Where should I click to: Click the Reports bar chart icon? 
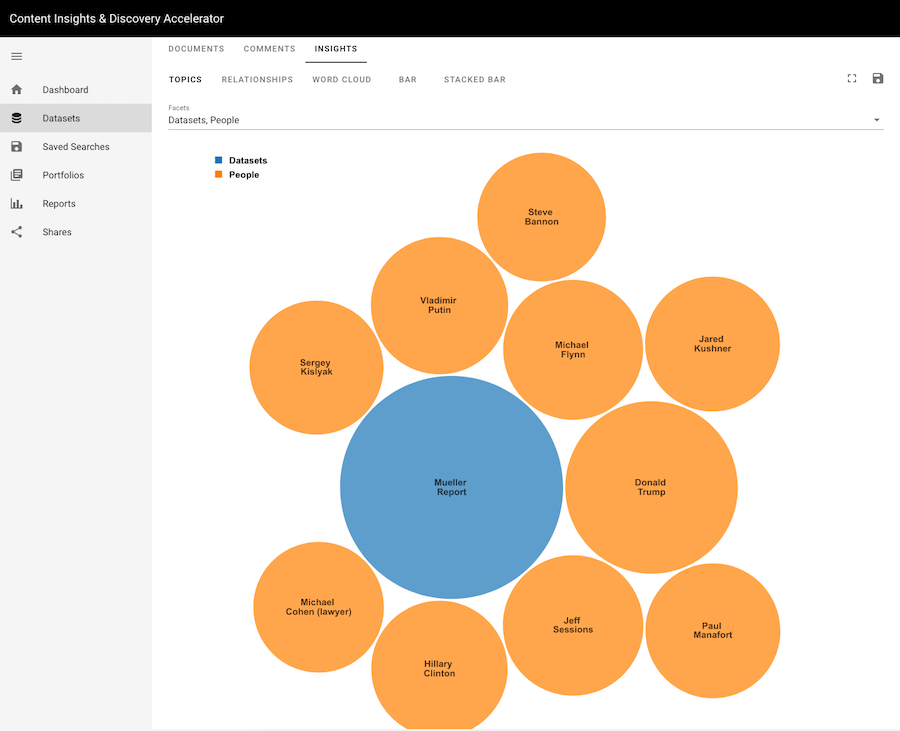tap(16, 204)
